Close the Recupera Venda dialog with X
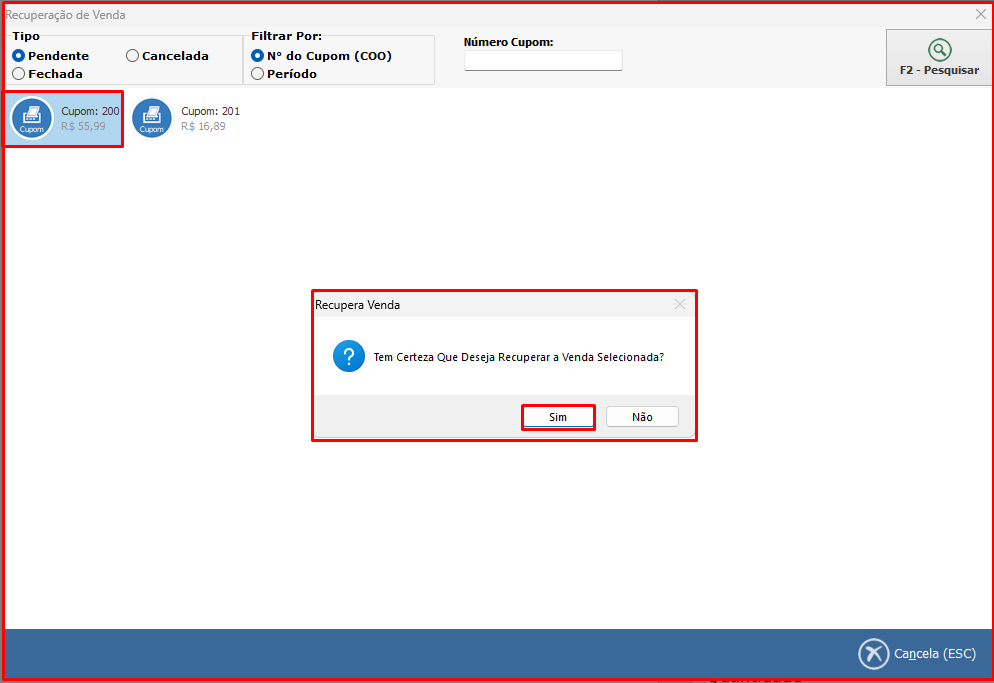This screenshot has height=683, width=994. 680,304
